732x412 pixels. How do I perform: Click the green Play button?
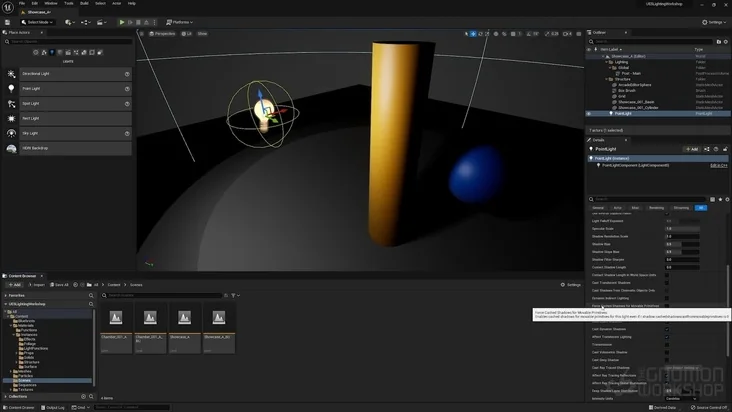pyautogui.click(x=122, y=22)
